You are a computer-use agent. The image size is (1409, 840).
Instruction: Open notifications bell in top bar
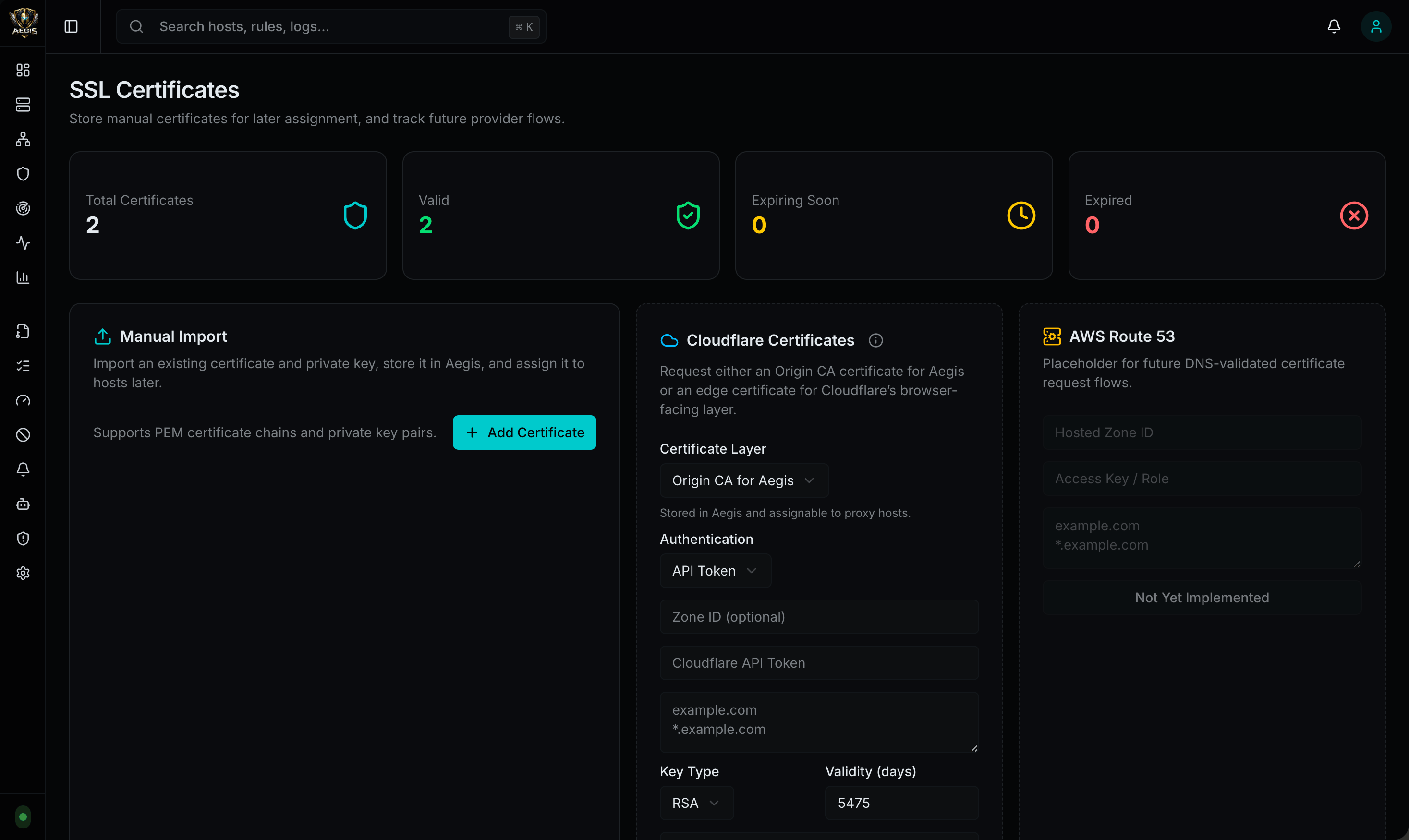click(1334, 26)
